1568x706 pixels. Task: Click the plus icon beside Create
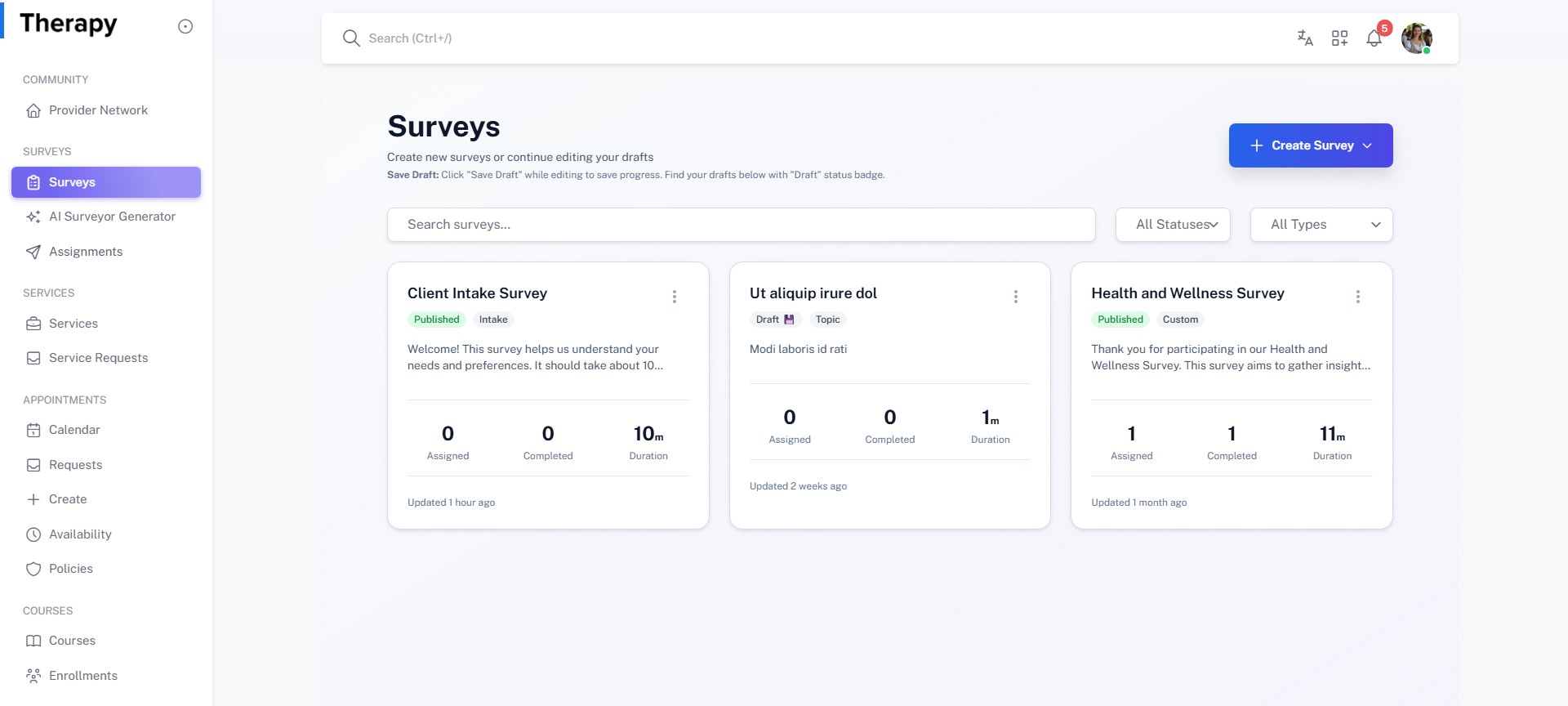point(33,499)
